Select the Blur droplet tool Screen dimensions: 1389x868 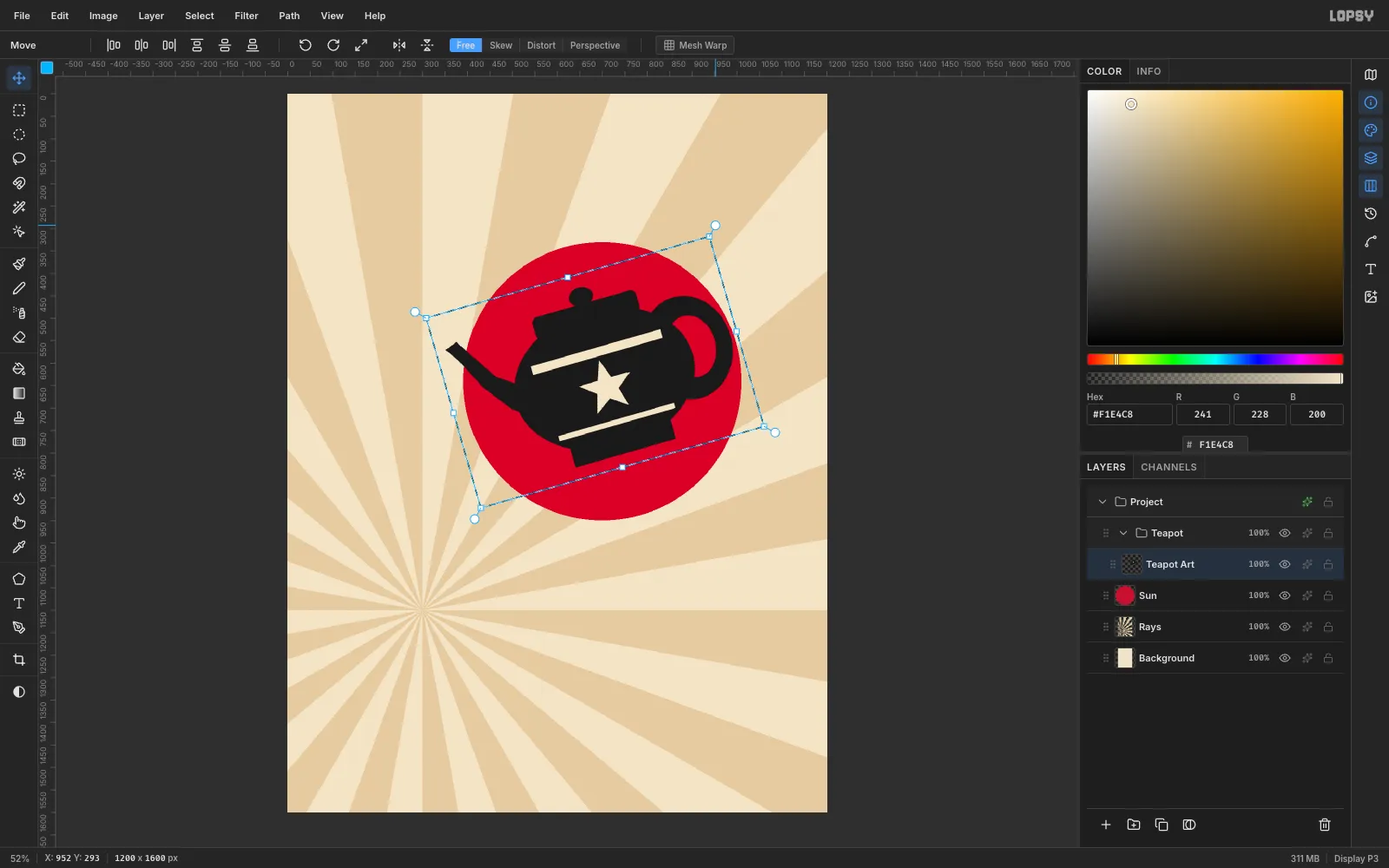(19, 498)
